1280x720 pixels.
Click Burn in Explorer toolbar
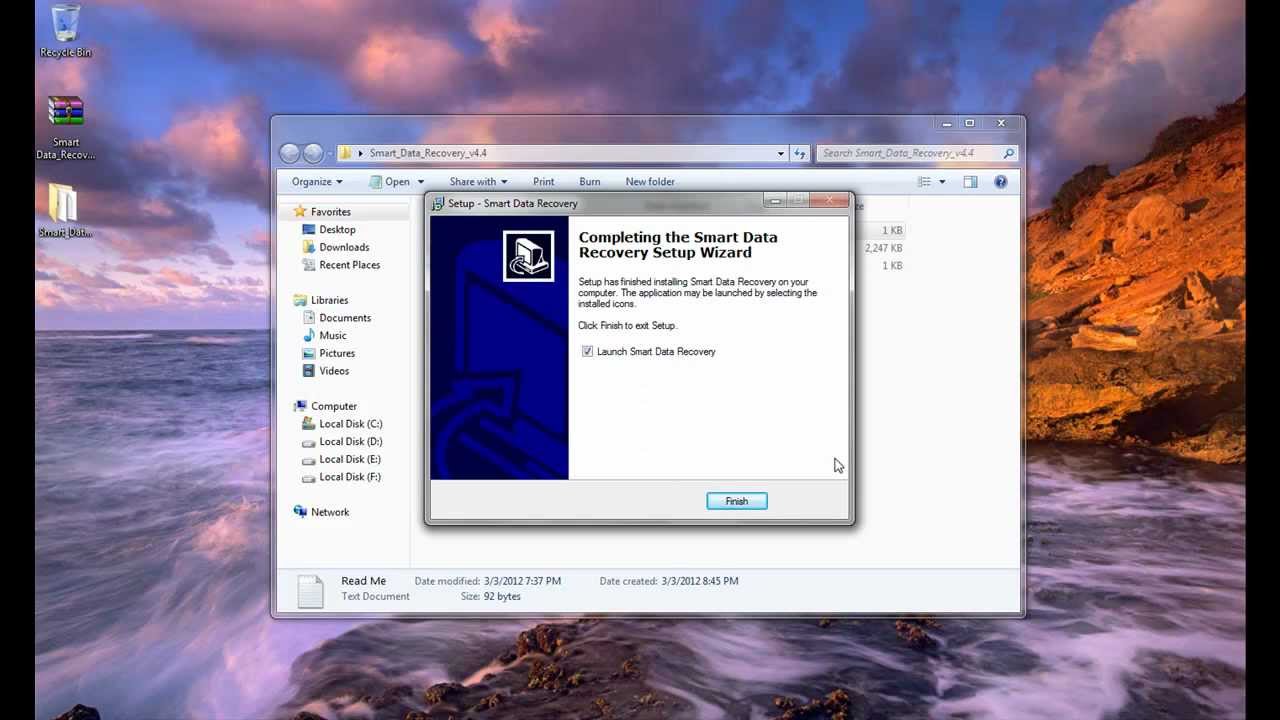(590, 182)
